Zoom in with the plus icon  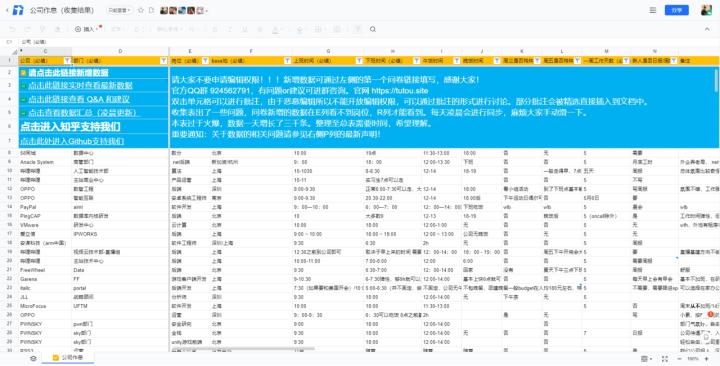[x=707, y=359]
